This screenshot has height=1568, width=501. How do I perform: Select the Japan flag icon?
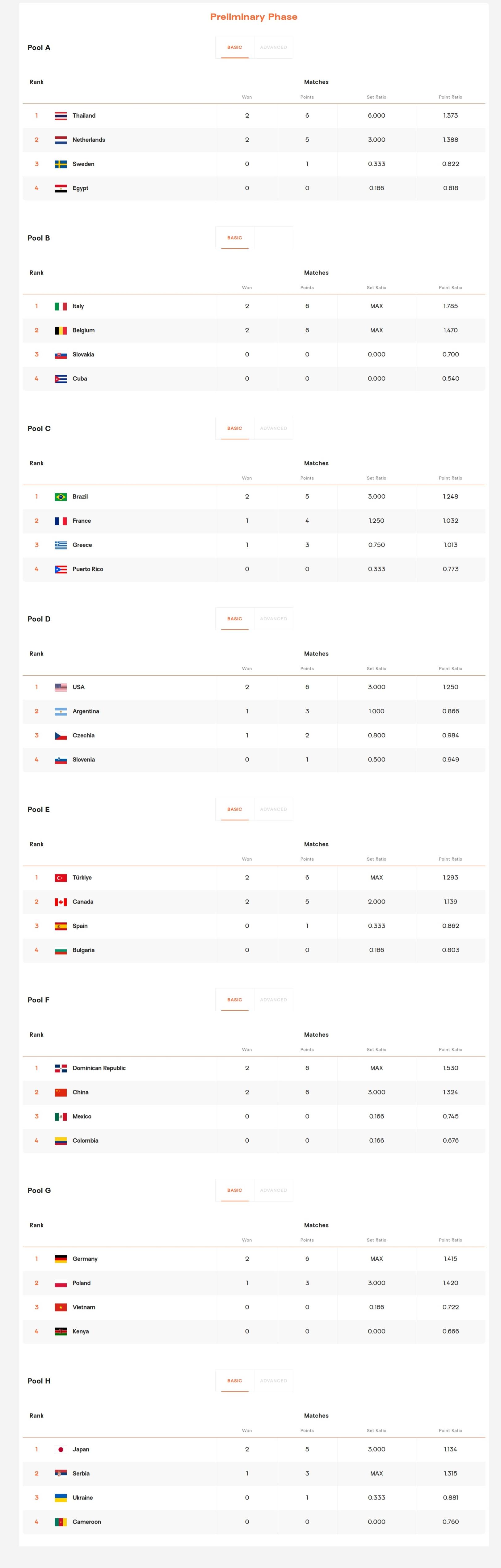pos(61,1449)
